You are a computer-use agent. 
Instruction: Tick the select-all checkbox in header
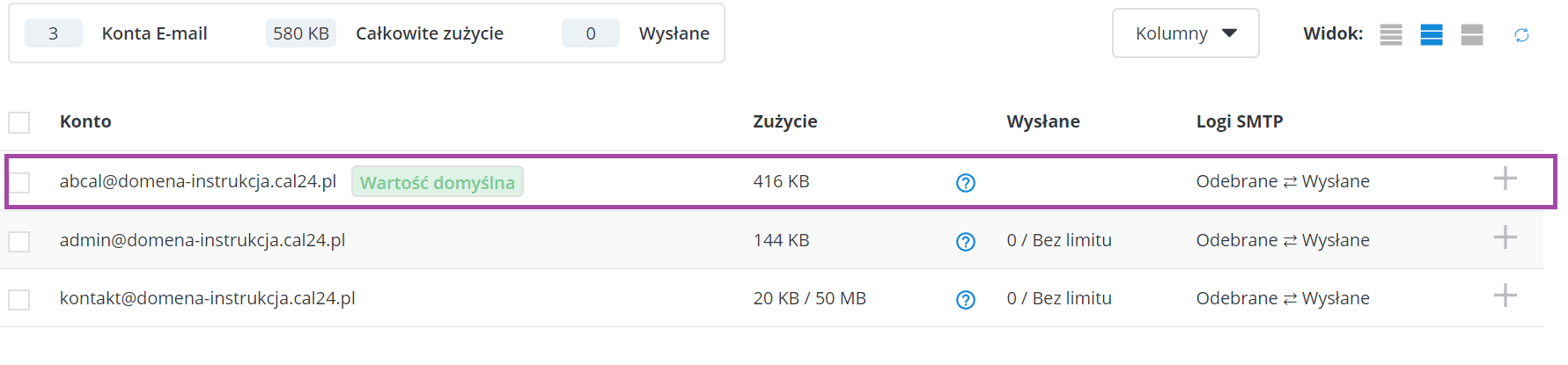[x=19, y=122]
